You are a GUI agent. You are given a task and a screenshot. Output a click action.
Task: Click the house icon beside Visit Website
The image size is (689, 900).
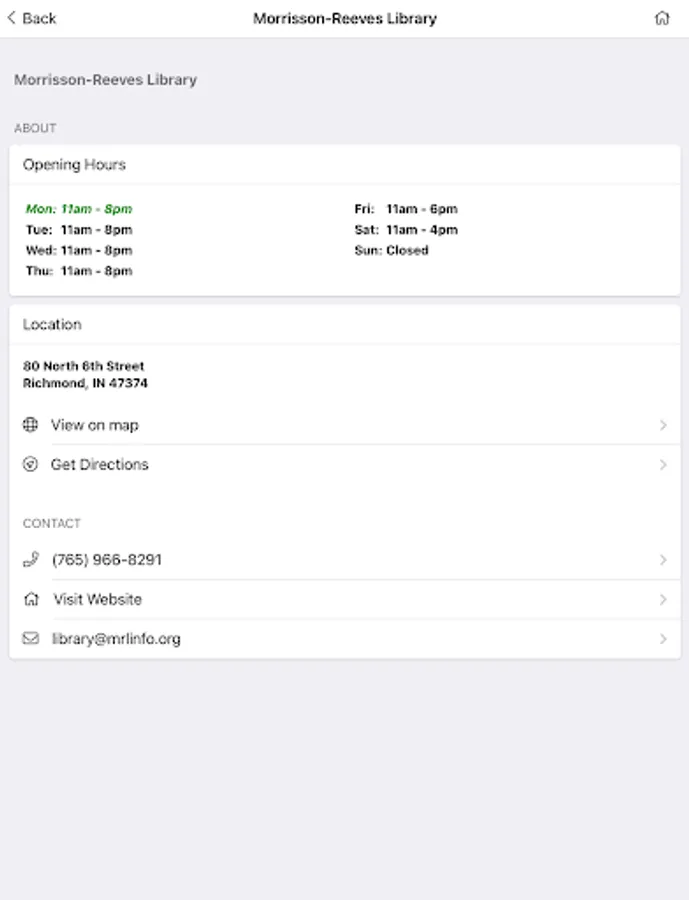tap(31, 600)
